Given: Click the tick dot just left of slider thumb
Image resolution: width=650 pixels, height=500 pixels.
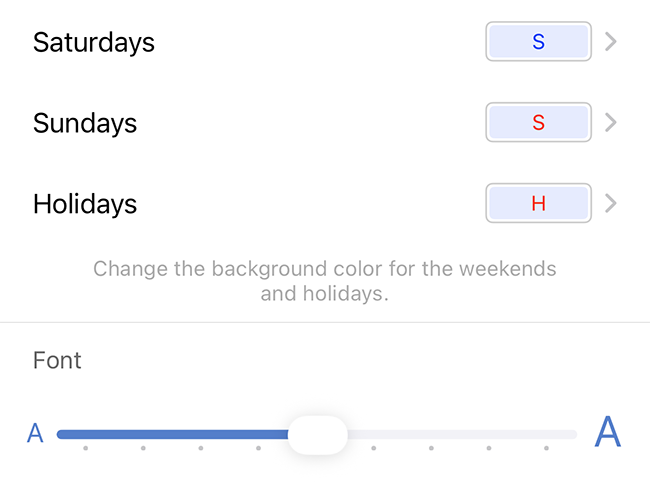Looking at the screenshot, I should click(258, 448).
